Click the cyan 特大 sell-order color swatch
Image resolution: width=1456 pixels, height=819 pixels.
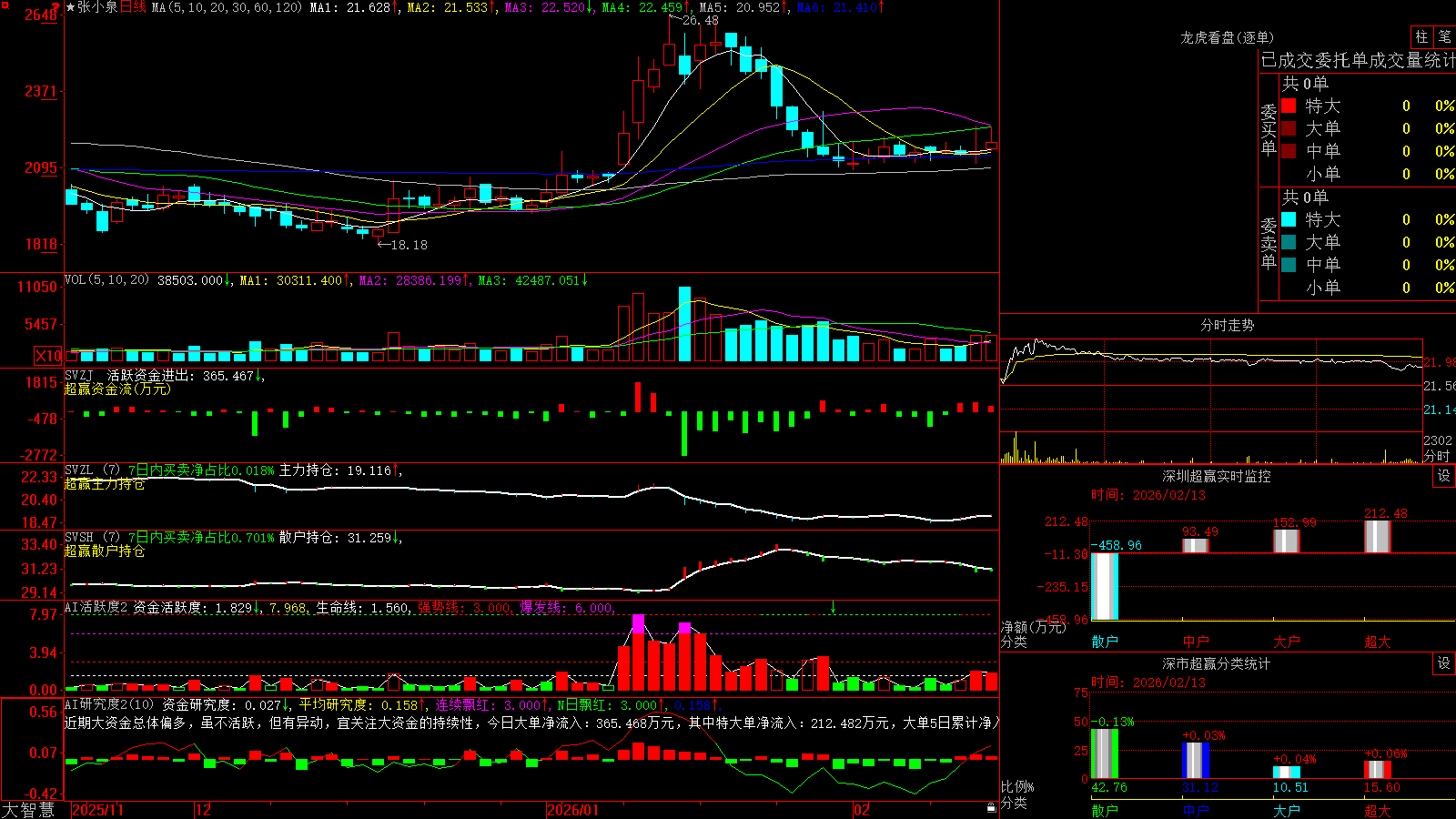click(x=1289, y=219)
